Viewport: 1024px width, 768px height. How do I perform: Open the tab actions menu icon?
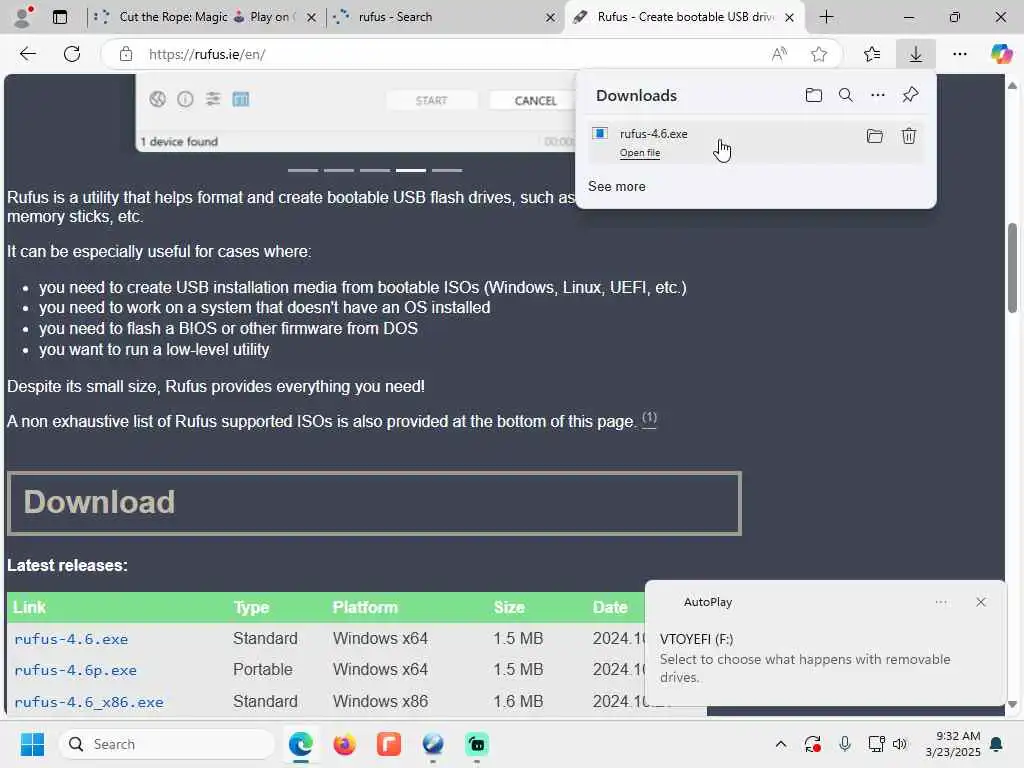pos(59,17)
